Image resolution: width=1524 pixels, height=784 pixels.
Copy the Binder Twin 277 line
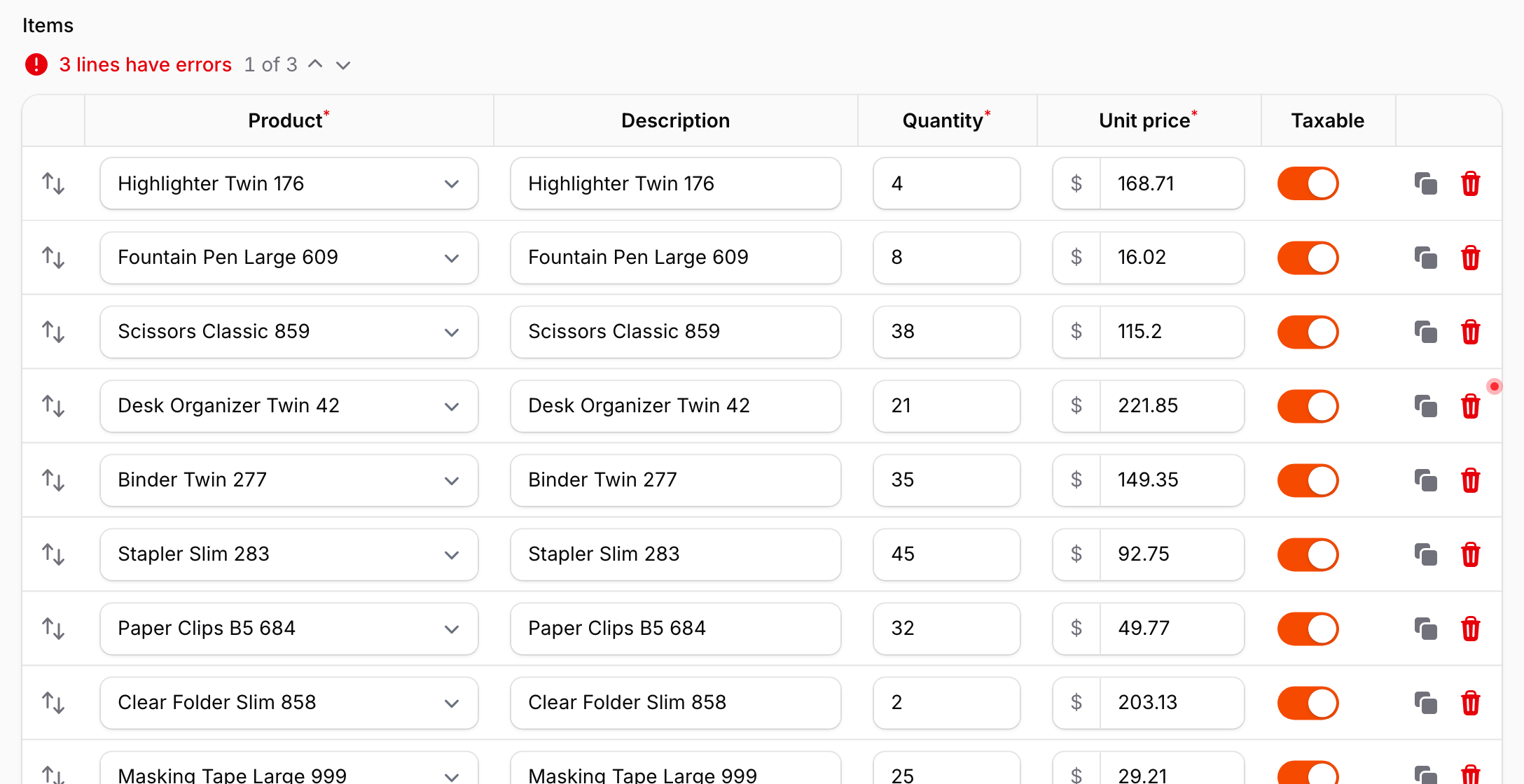point(1425,480)
